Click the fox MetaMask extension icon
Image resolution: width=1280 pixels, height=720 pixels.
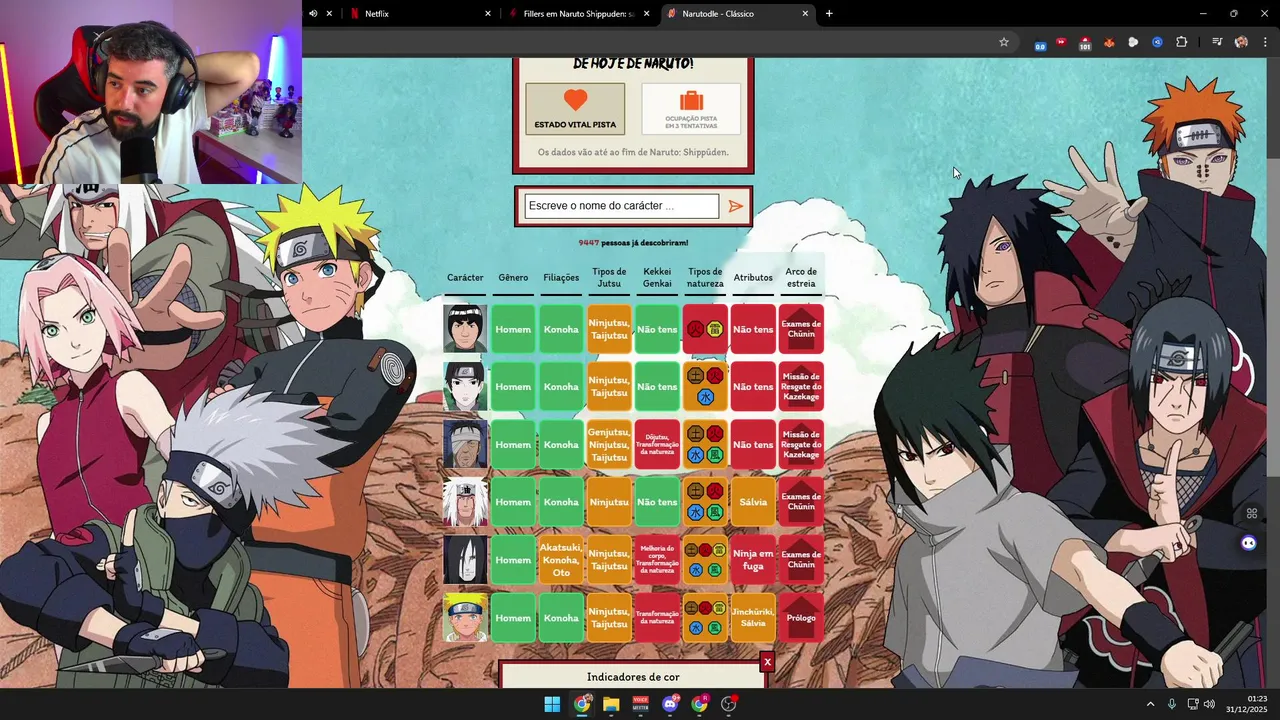1109,42
